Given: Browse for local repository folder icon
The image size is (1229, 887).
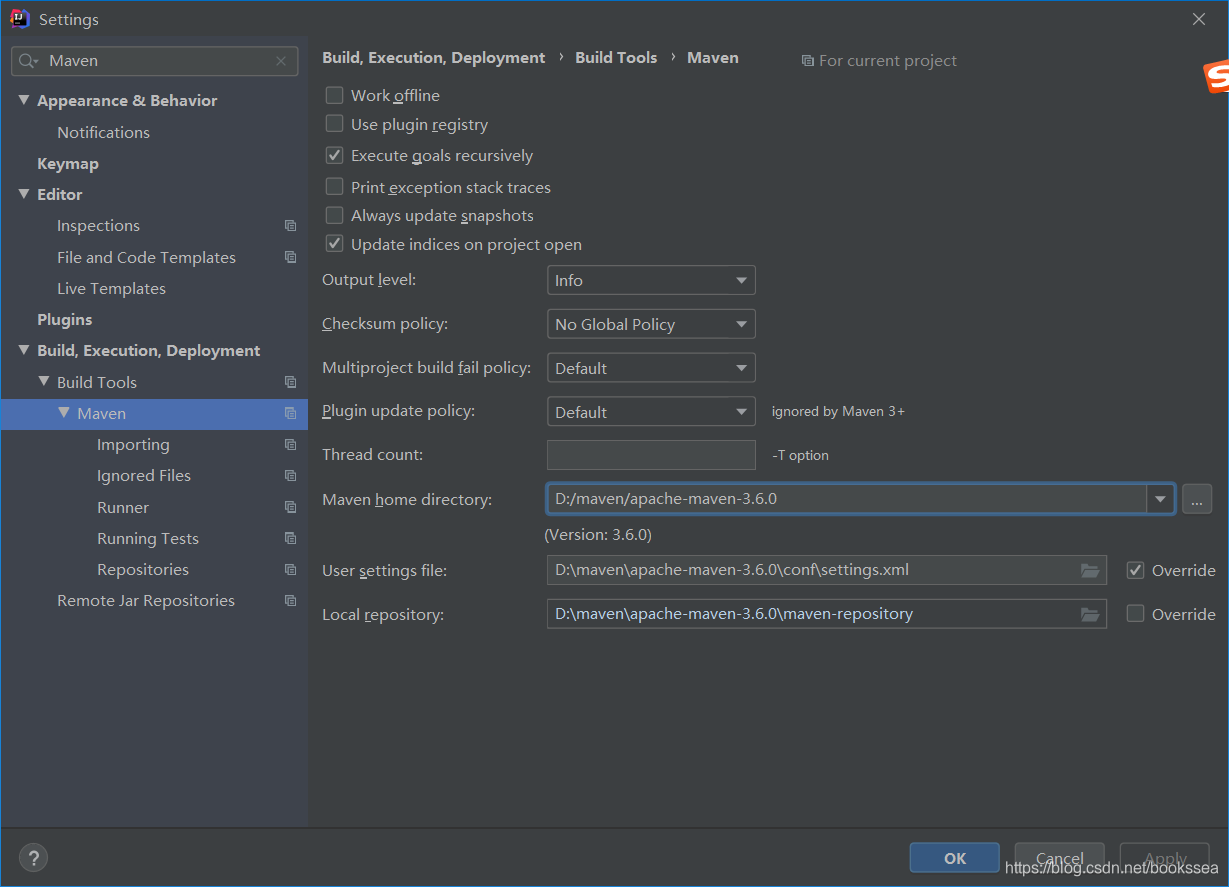Looking at the screenshot, I should coord(1090,614).
